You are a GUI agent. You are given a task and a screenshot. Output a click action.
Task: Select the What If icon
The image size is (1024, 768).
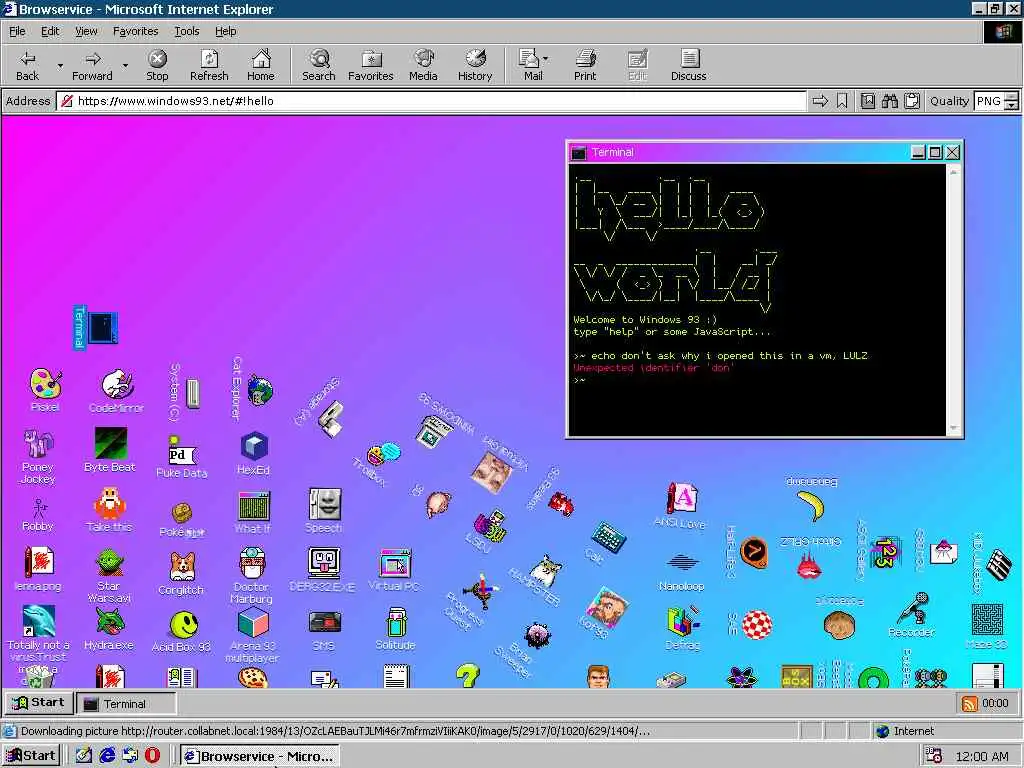click(x=253, y=512)
